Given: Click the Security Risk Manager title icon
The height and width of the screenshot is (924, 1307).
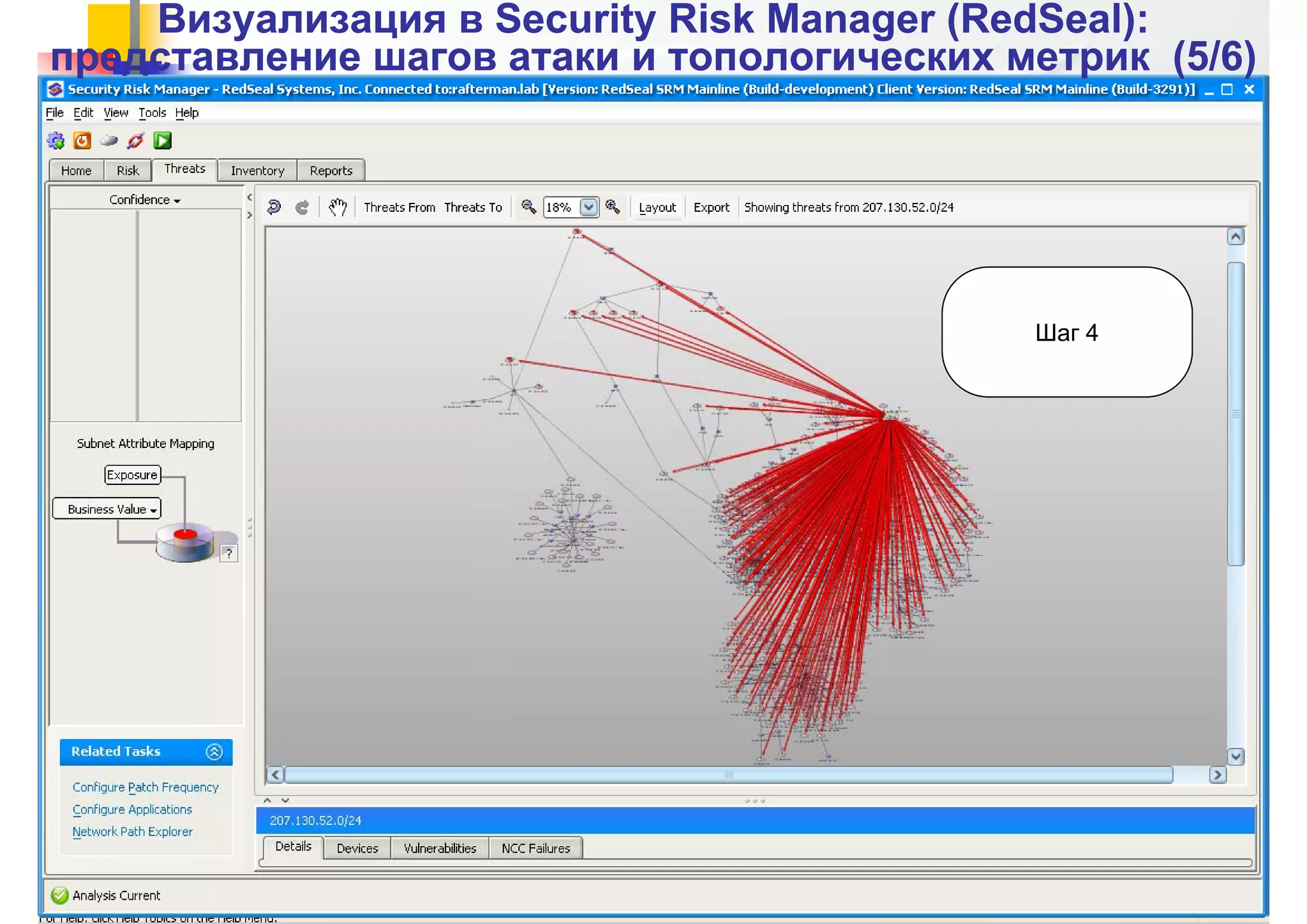Looking at the screenshot, I should (56, 89).
